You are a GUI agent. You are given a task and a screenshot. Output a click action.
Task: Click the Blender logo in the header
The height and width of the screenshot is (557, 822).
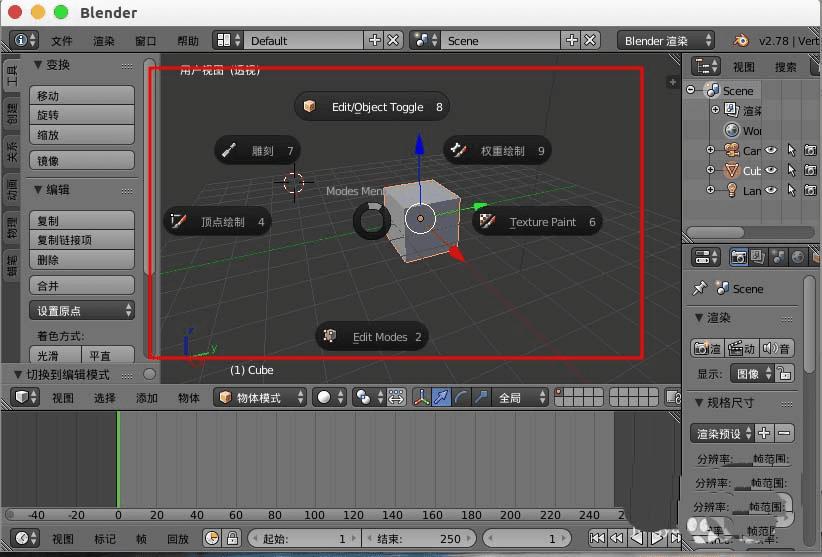741,41
